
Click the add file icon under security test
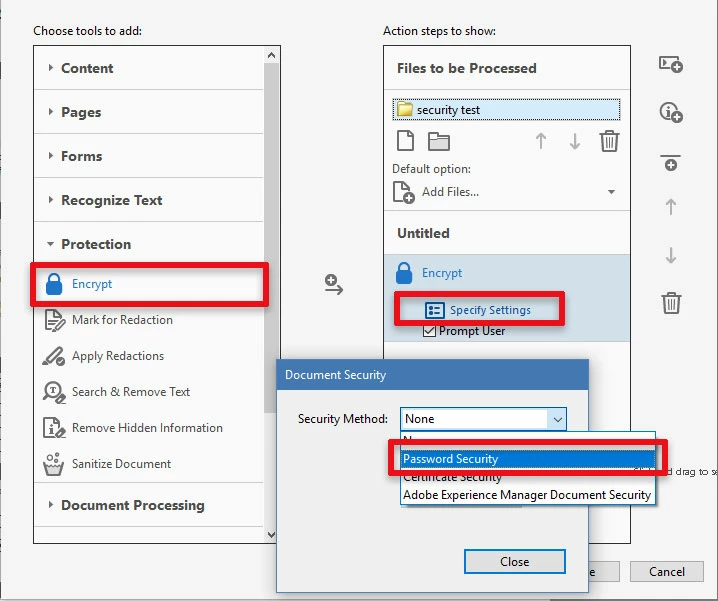point(405,141)
